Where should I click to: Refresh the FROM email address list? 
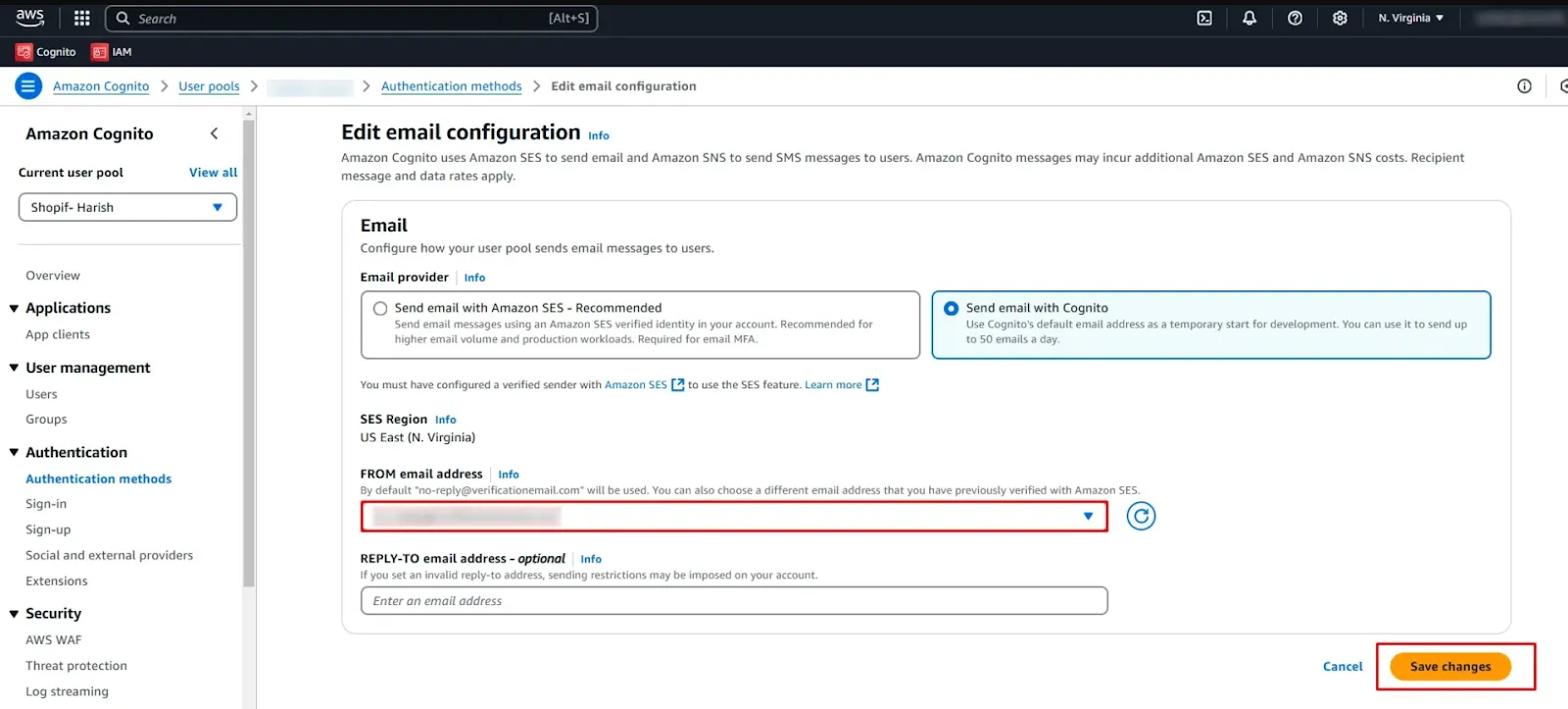click(x=1141, y=516)
